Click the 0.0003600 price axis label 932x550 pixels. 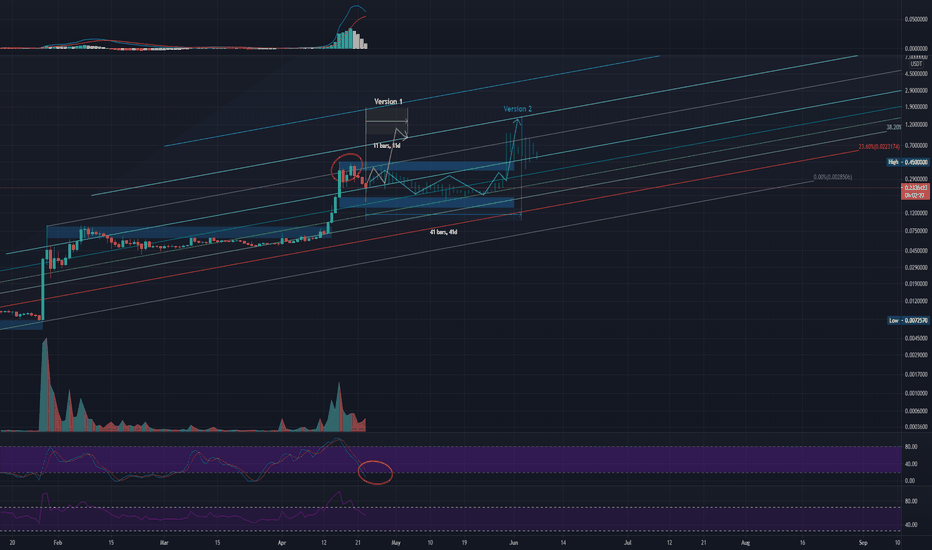916,427
